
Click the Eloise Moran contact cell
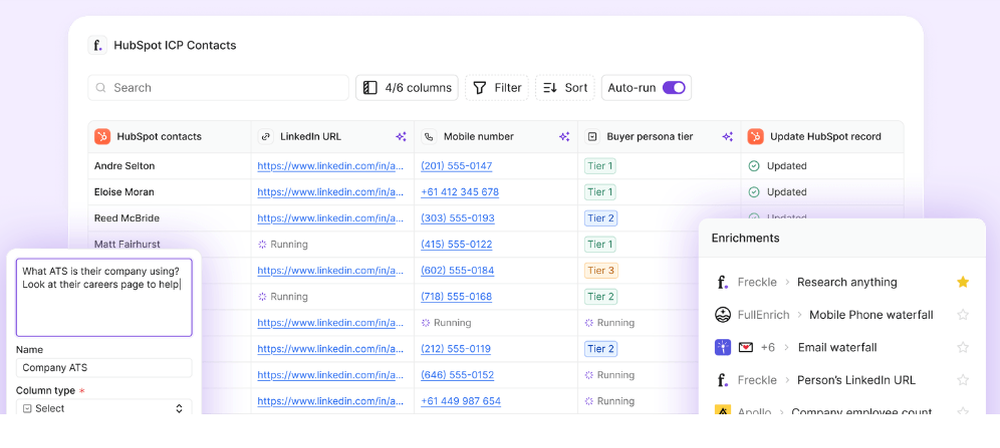(x=169, y=192)
